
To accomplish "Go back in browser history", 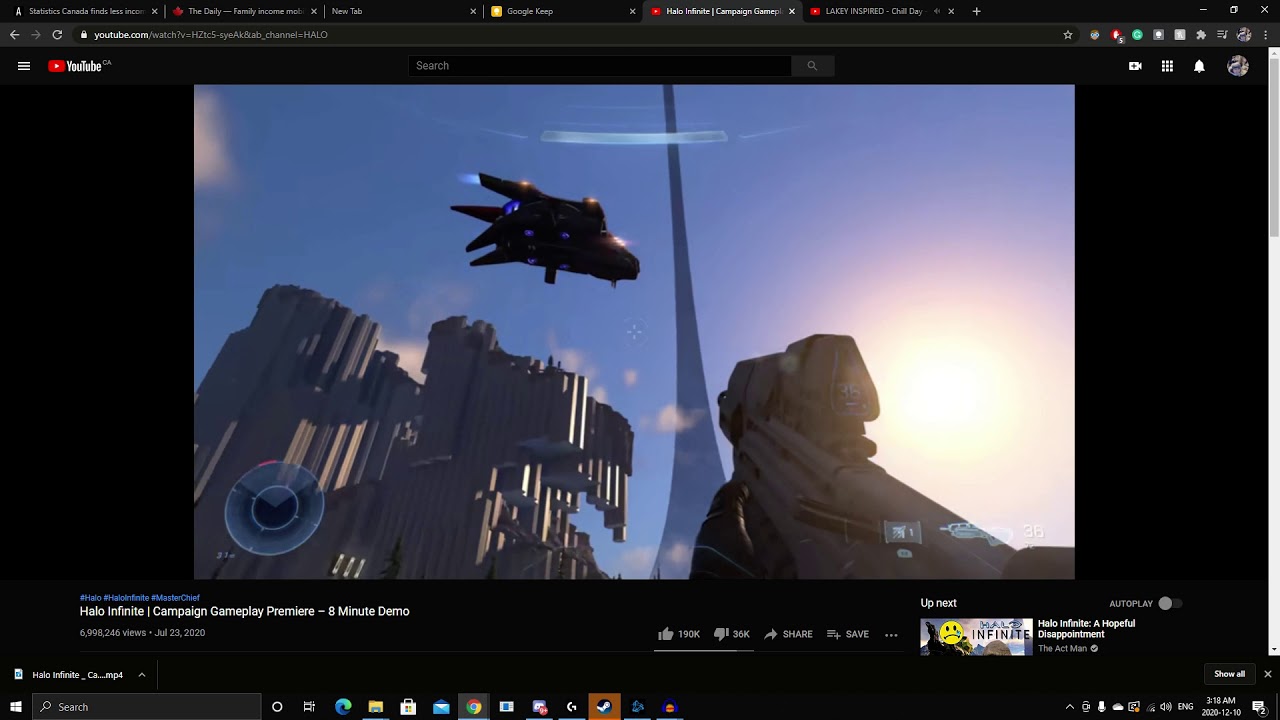I will [x=14, y=34].
